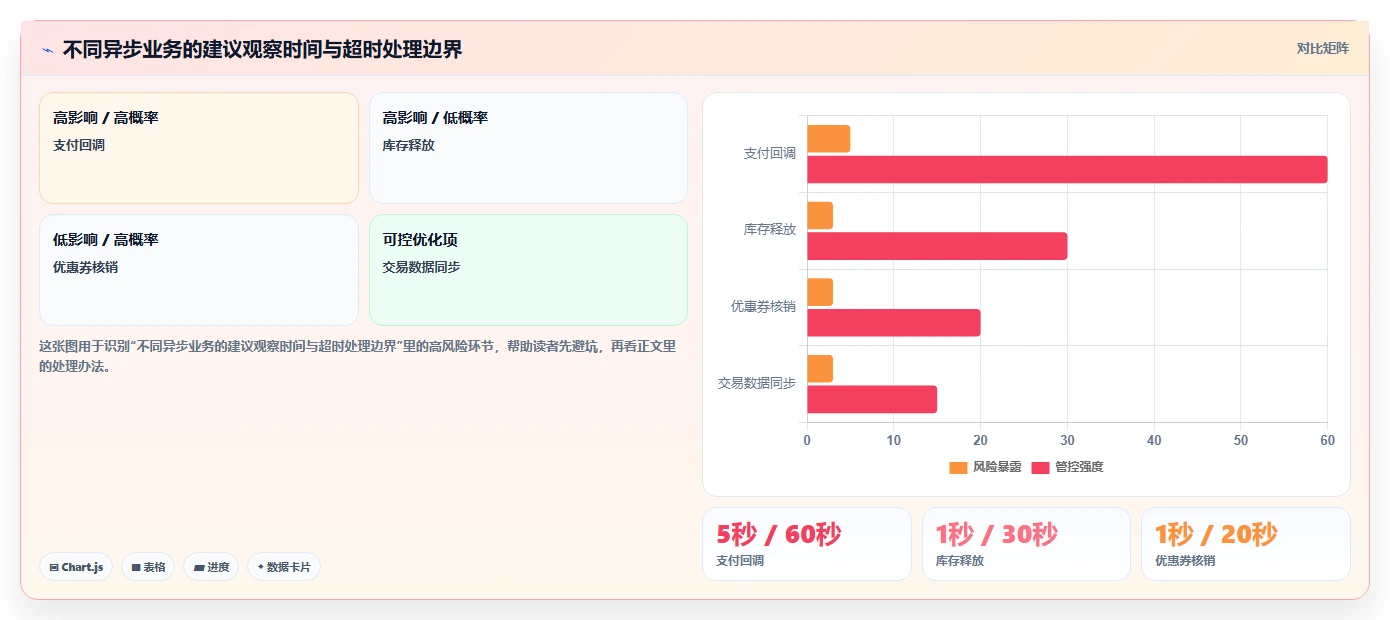Click the description paragraph starting 这张图用于识别
1390x620 pixels.
point(358,356)
